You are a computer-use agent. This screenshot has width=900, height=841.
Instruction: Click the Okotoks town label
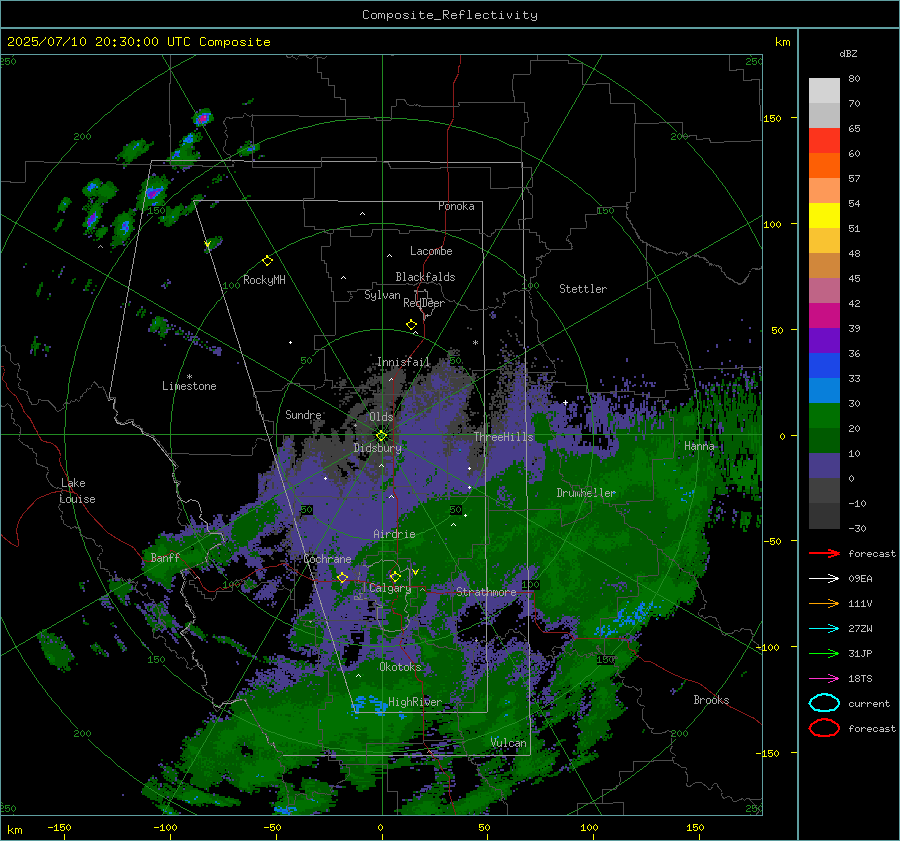[x=400, y=667]
